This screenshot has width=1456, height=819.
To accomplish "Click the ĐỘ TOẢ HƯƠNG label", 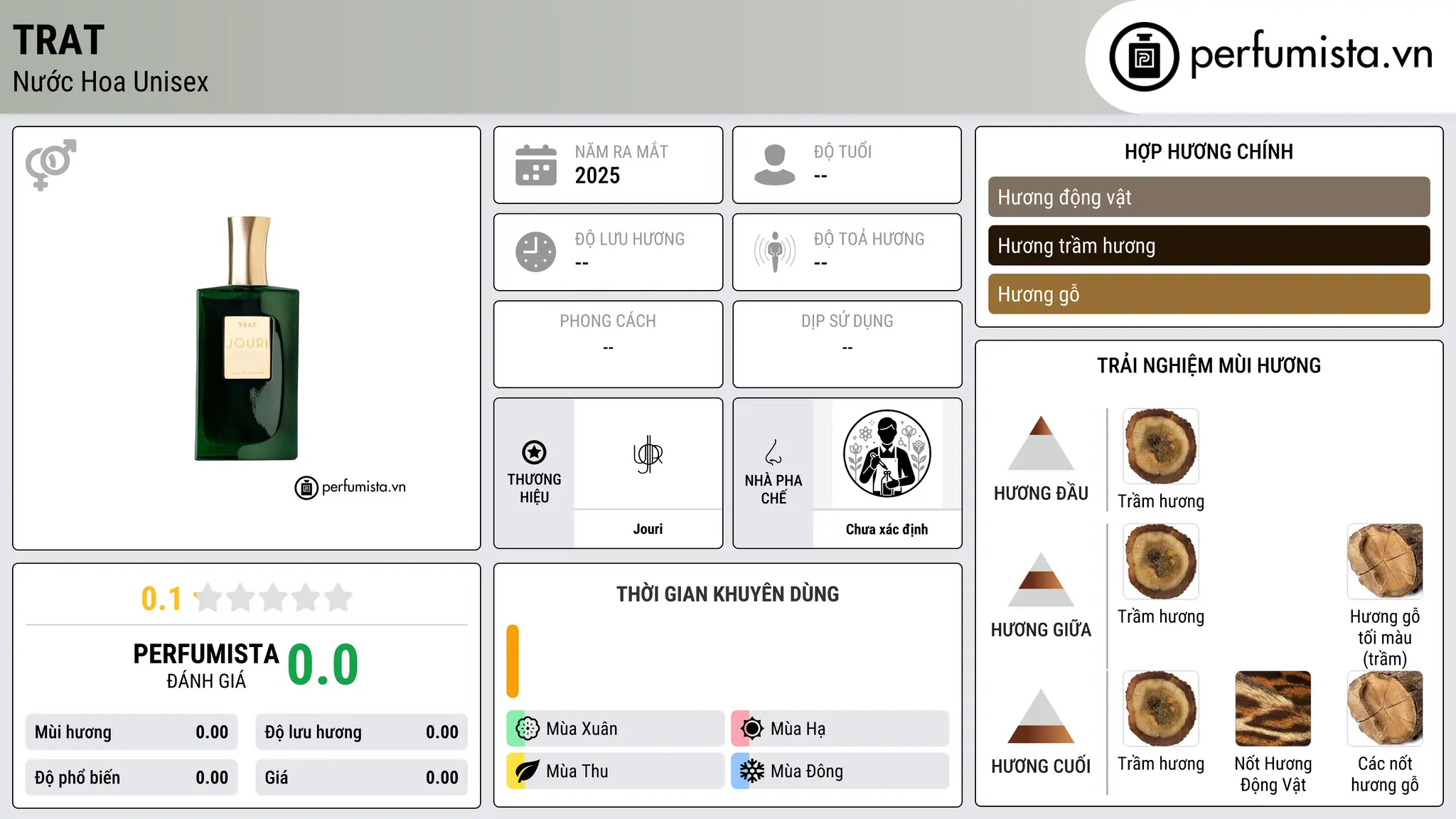I will [869, 239].
